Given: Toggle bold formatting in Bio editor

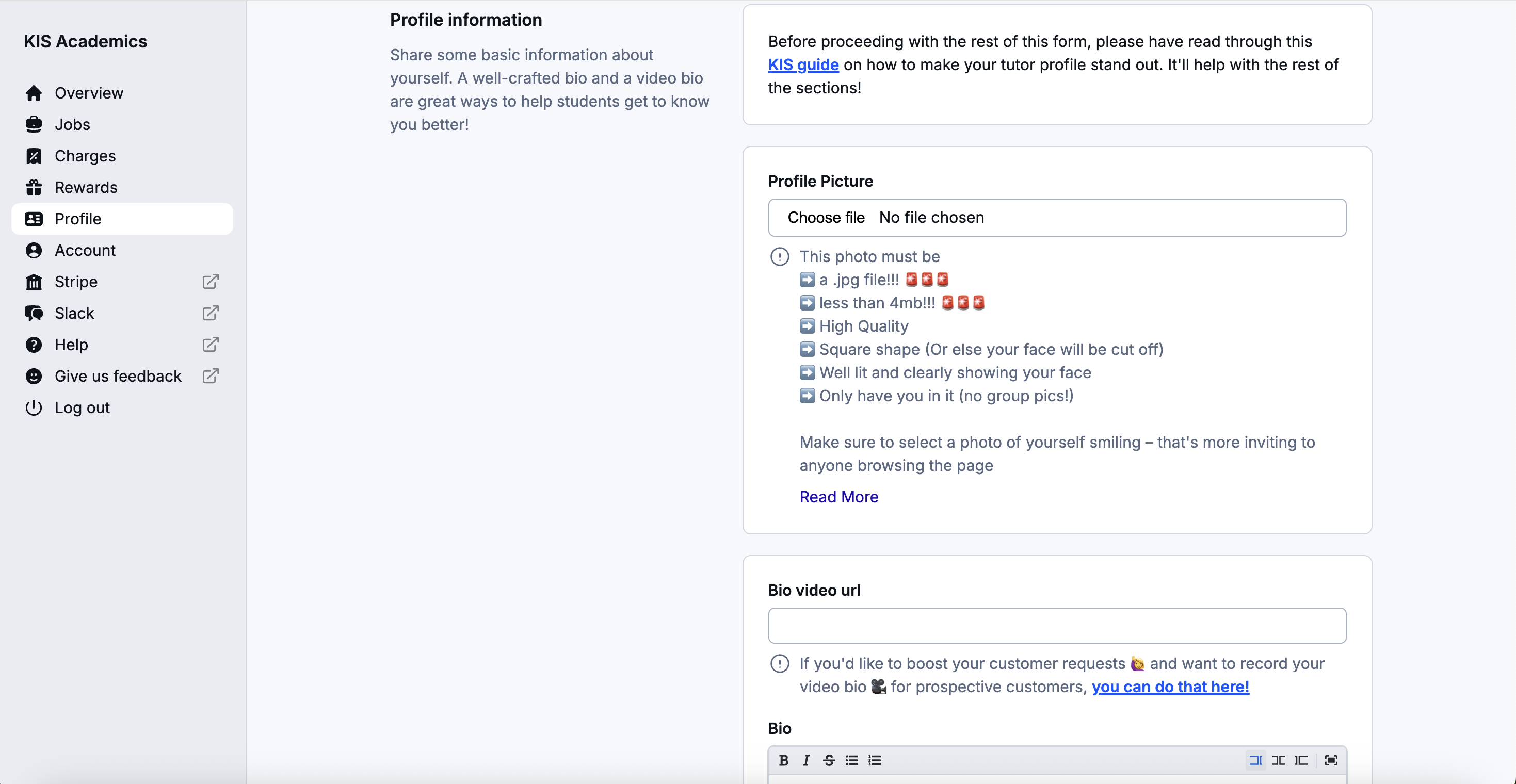Looking at the screenshot, I should point(783,760).
